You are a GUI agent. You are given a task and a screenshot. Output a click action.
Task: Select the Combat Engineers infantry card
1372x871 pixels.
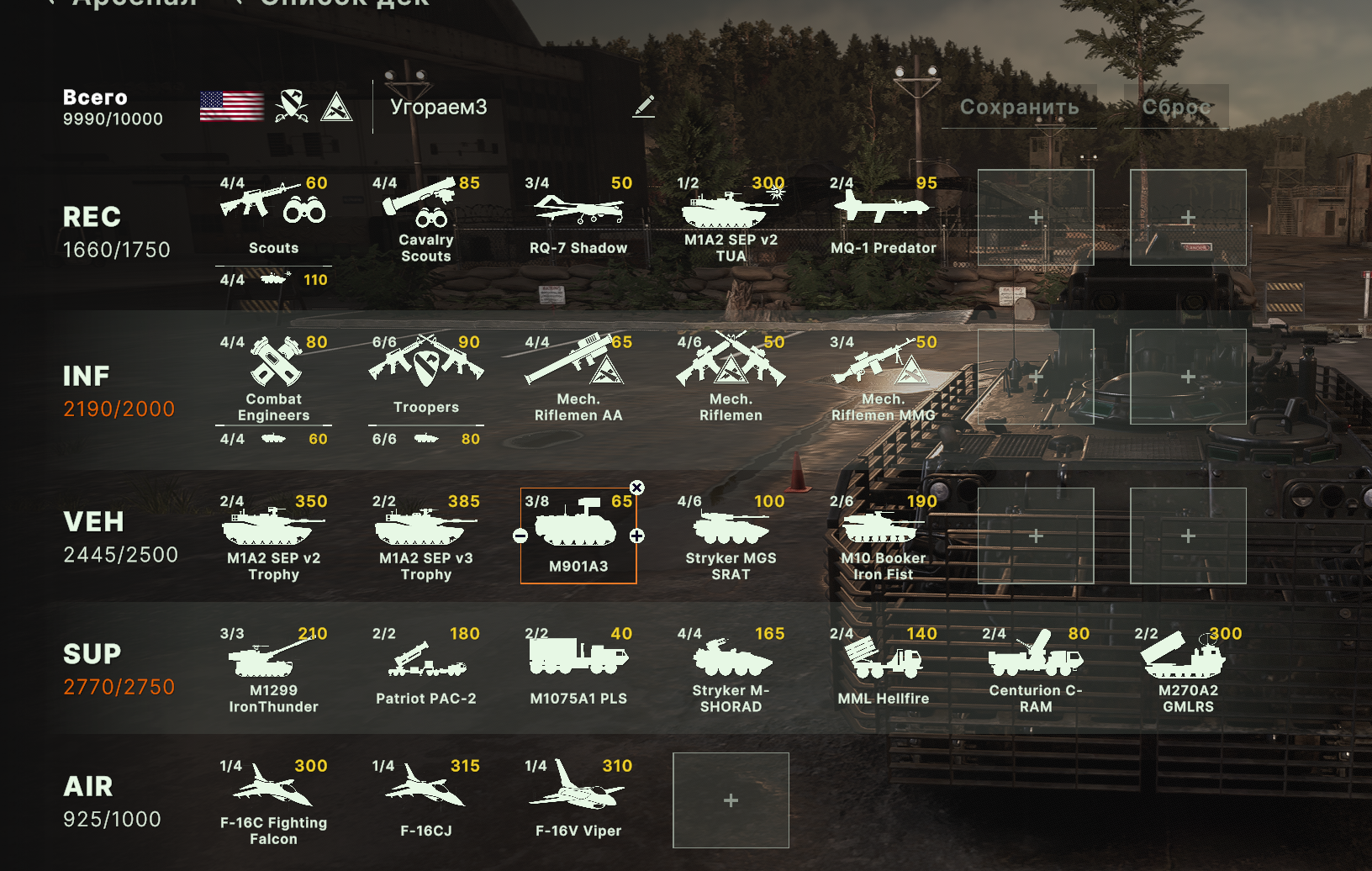pos(273,377)
